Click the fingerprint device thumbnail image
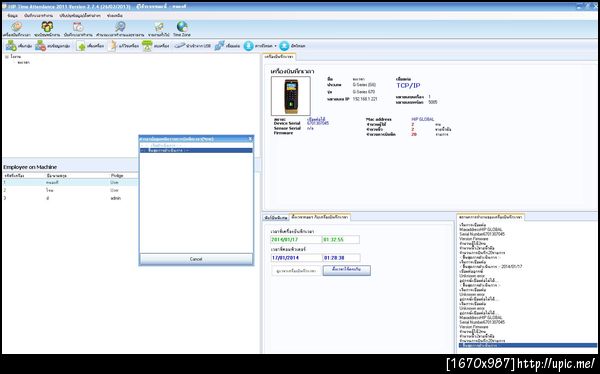This screenshot has width=600, height=374. [291, 96]
